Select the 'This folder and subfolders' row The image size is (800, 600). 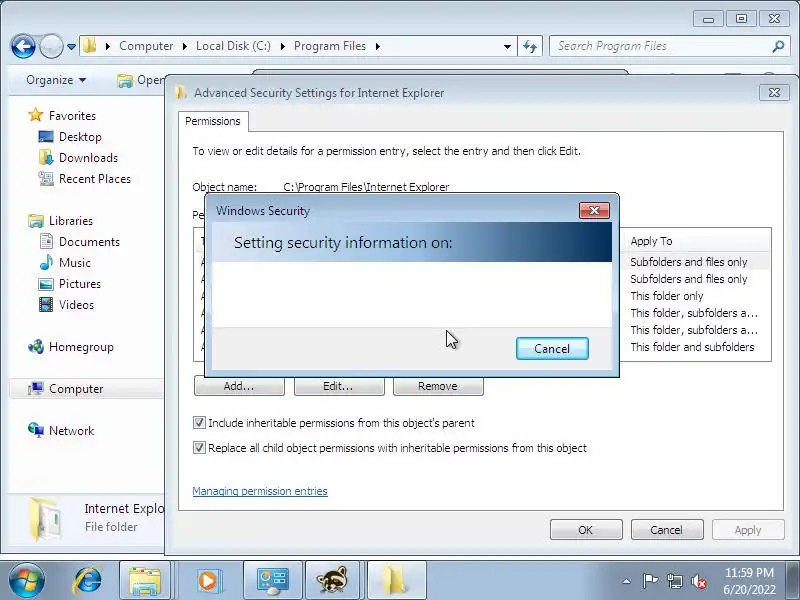tap(692, 347)
